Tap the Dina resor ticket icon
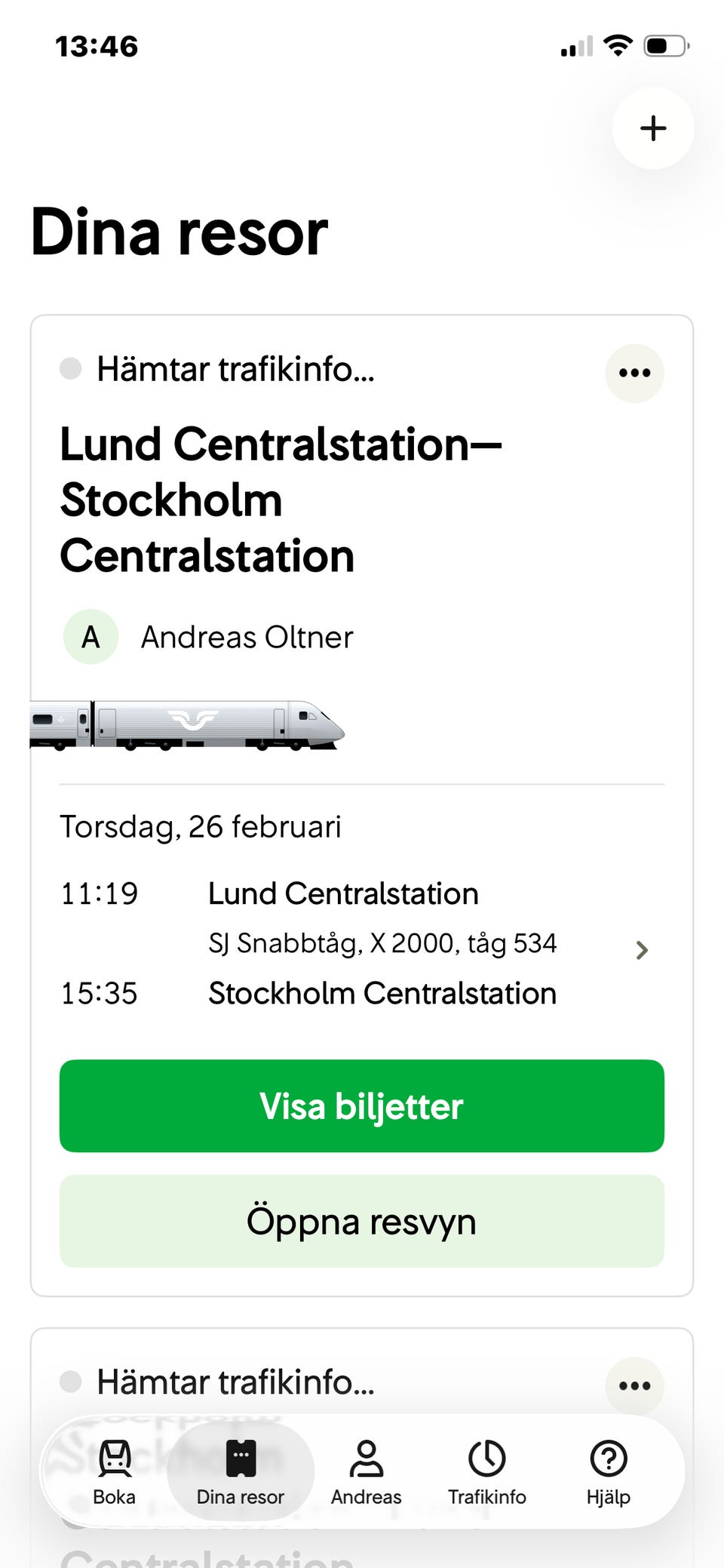Viewport: 724px width, 1568px height. pos(241,1458)
